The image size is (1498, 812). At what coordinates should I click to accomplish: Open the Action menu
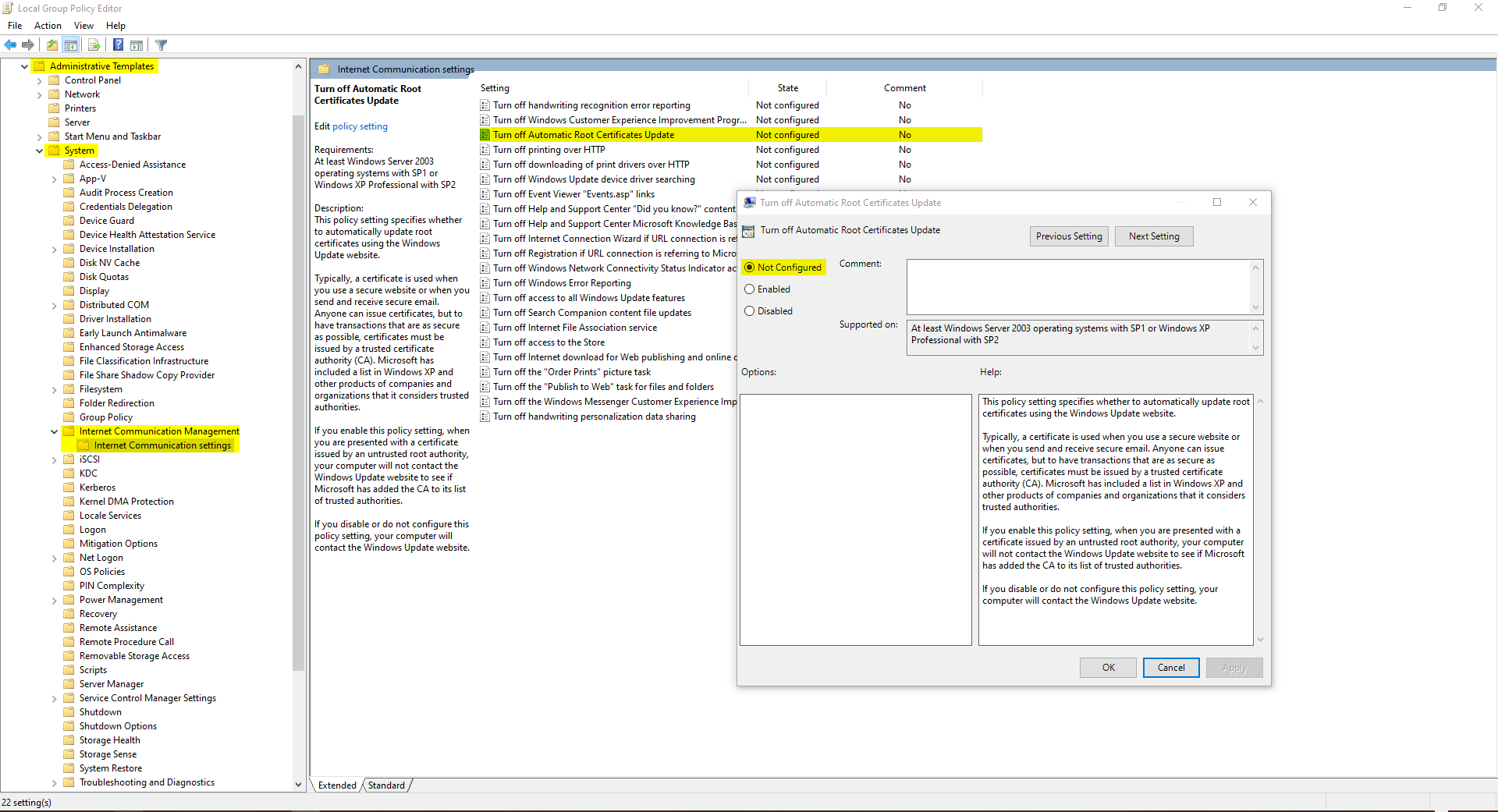click(48, 26)
